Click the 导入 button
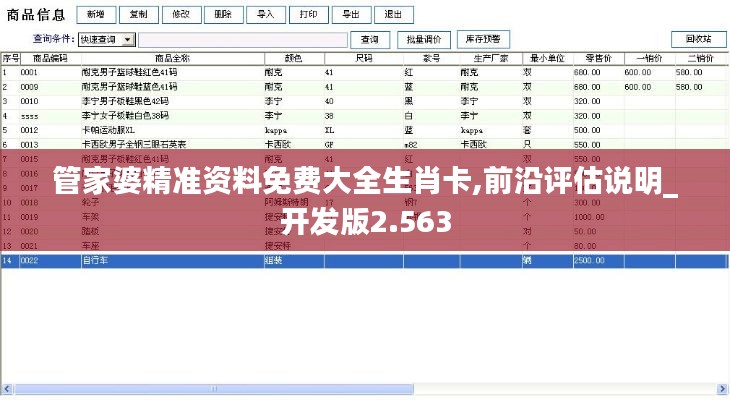The image size is (730, 400). (x=266, y=15)
